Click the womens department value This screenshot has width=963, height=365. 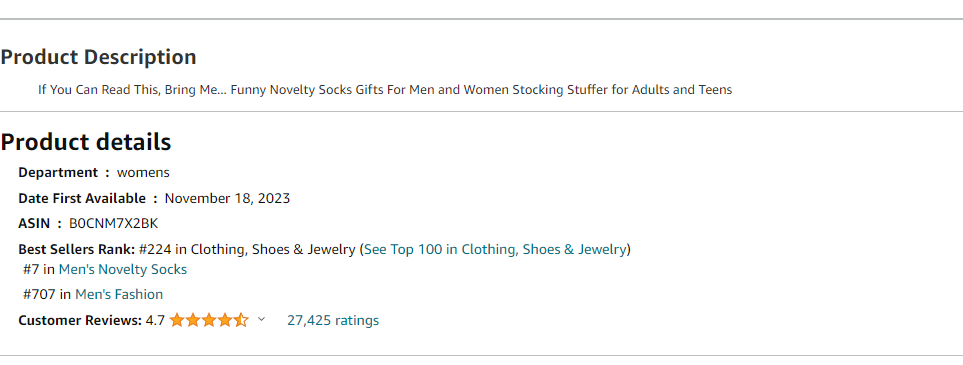143,173
